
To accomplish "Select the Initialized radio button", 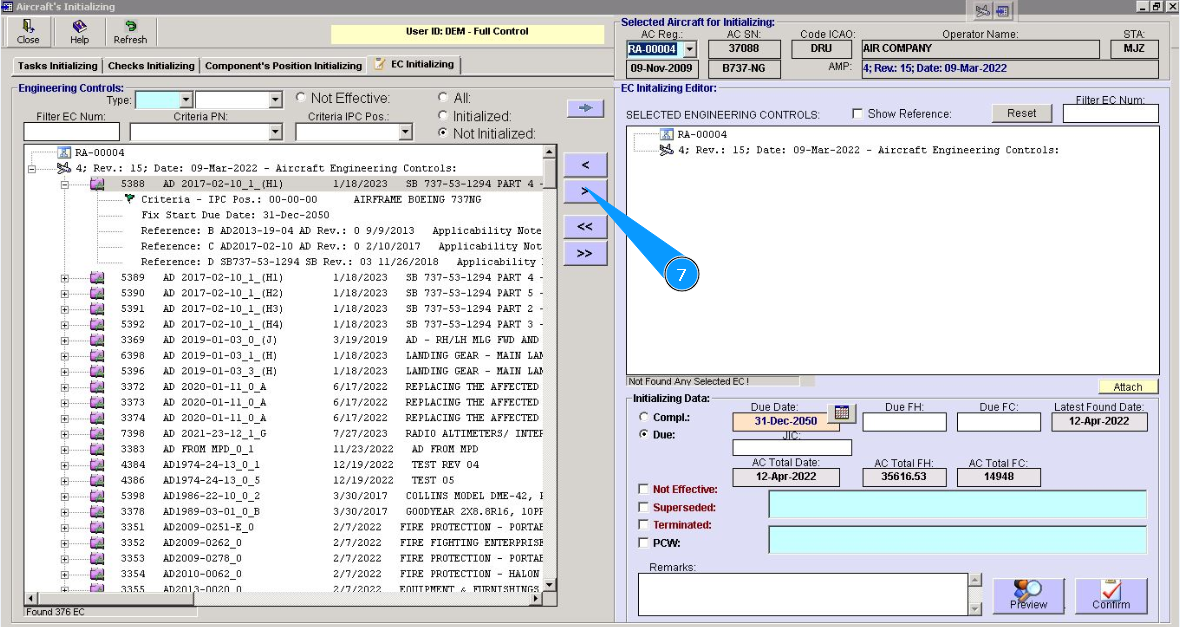I will 443,116.
